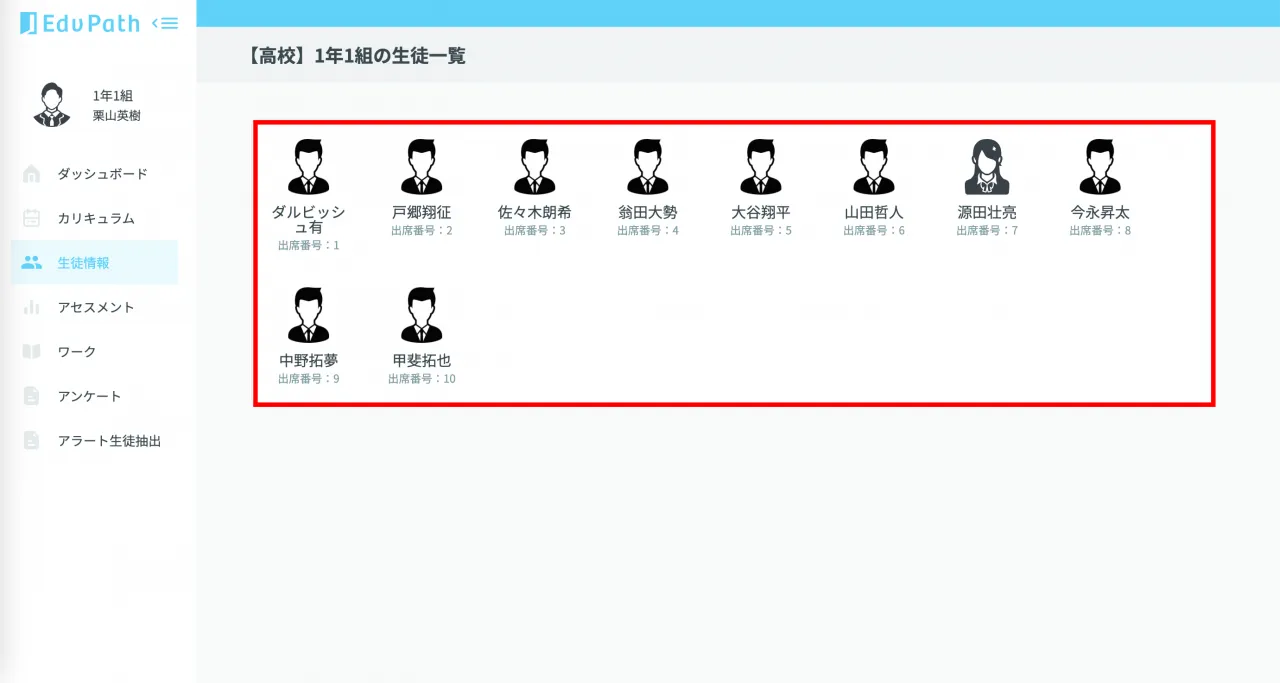Image resolution: width=1280 pixels, height=683 pixels.
Task: Click the 生徒情報 people icon
Action: pyautogui.click(x=32, y=263)
